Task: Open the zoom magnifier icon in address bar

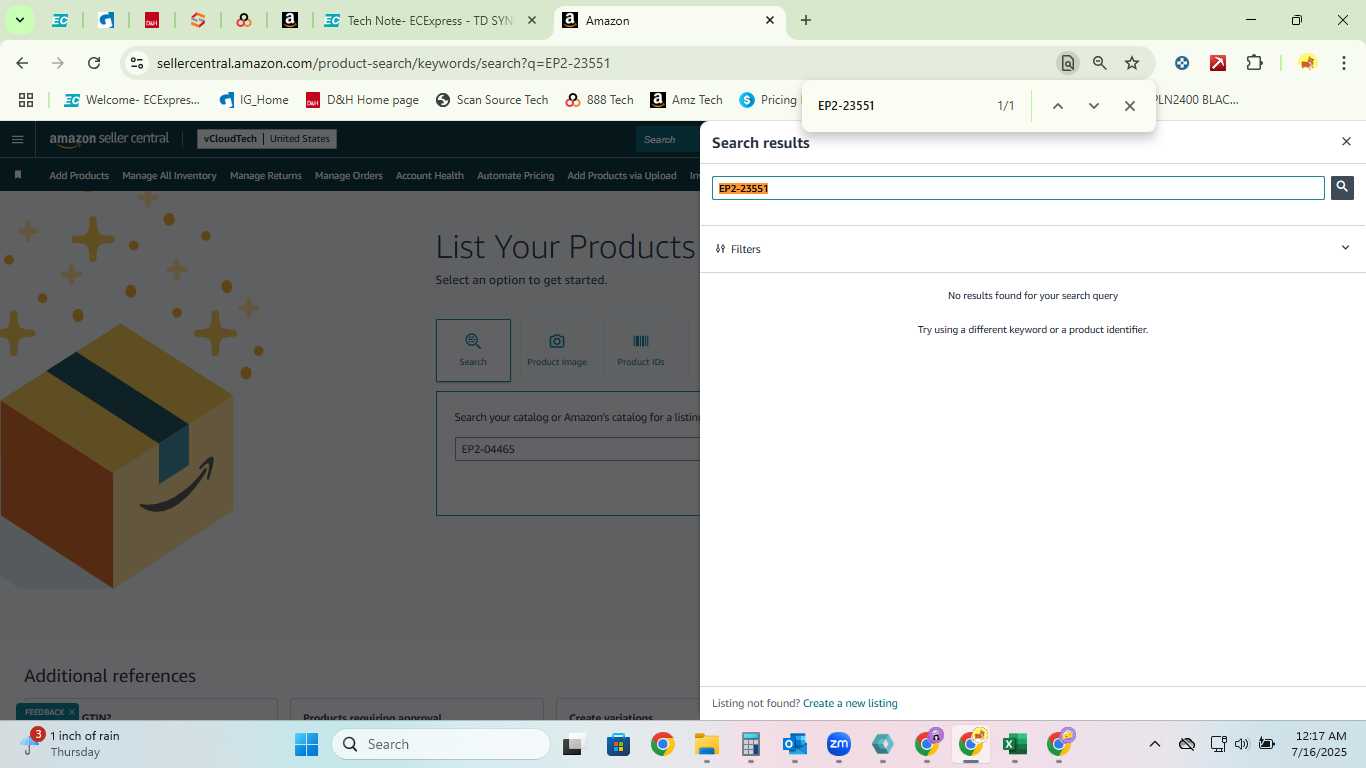Action: pos(1100,63)
